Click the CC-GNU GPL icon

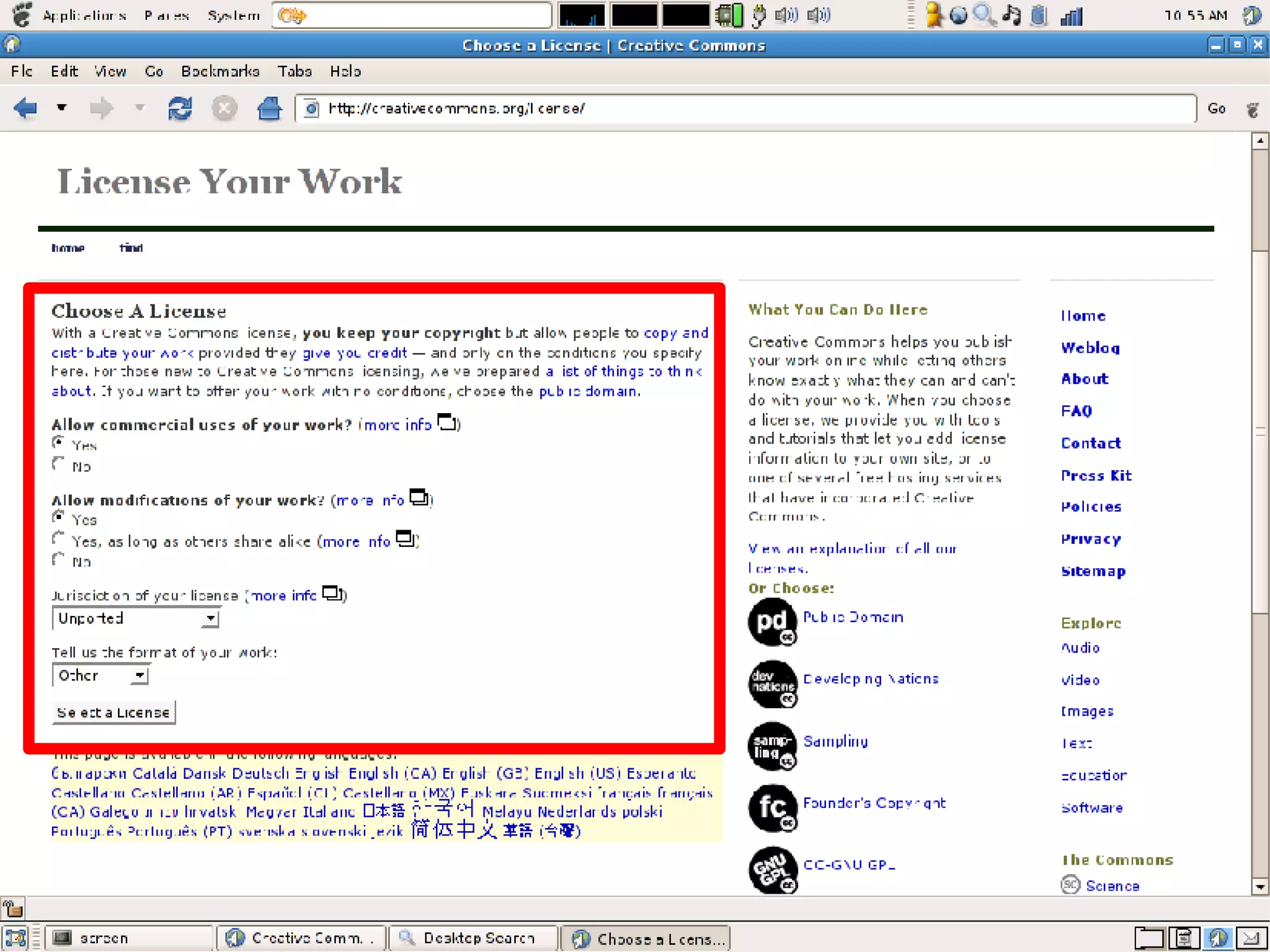click(x=772, y=869)
